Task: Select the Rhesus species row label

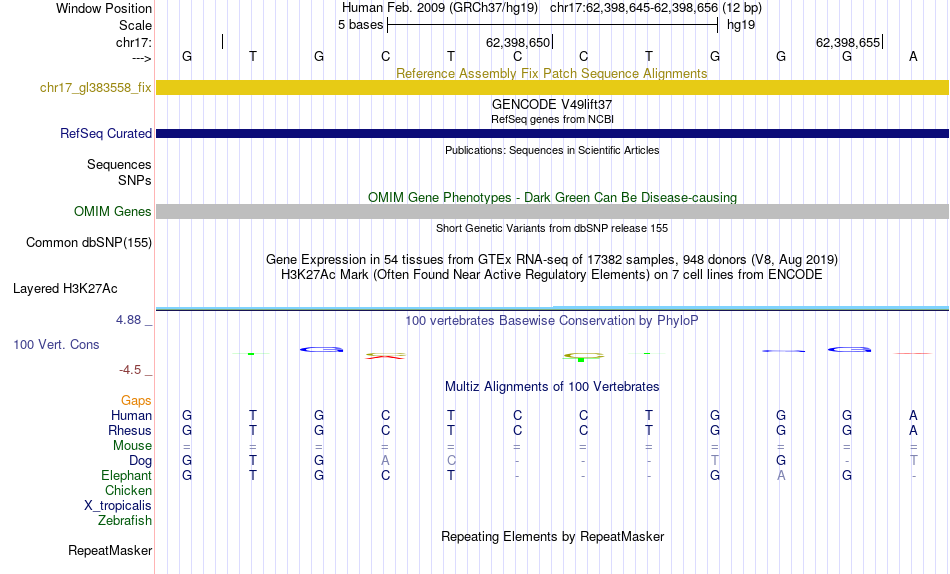Action: click(x=130, y=430)
